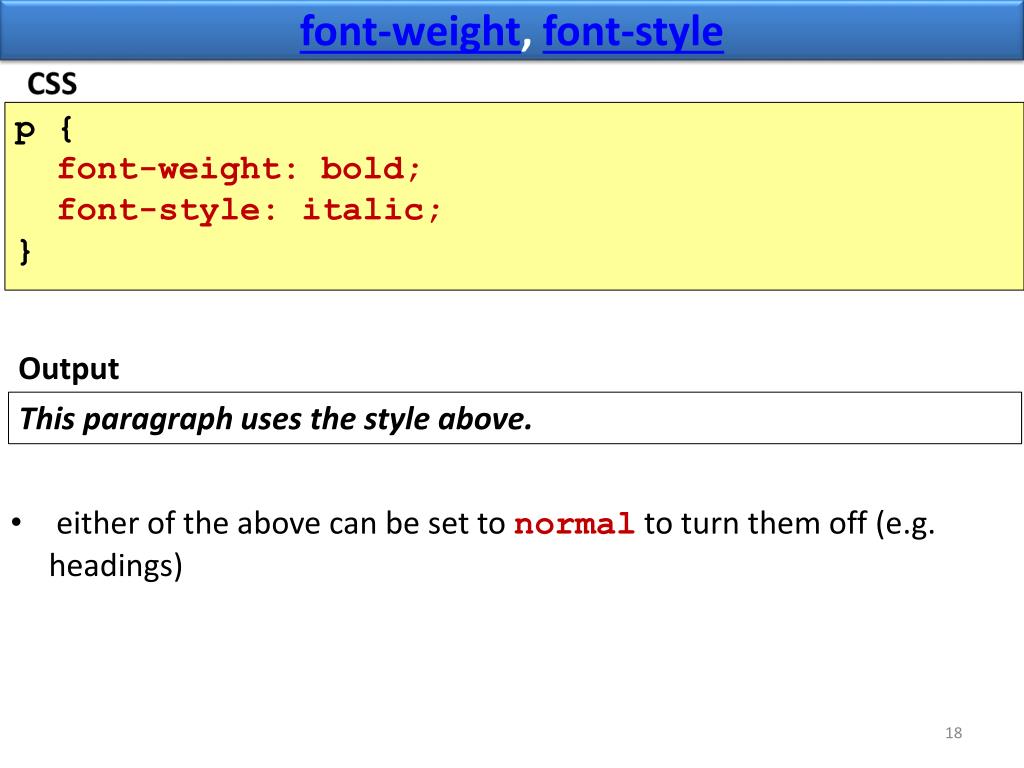Click the closing brace in code box

pos(25,251)
